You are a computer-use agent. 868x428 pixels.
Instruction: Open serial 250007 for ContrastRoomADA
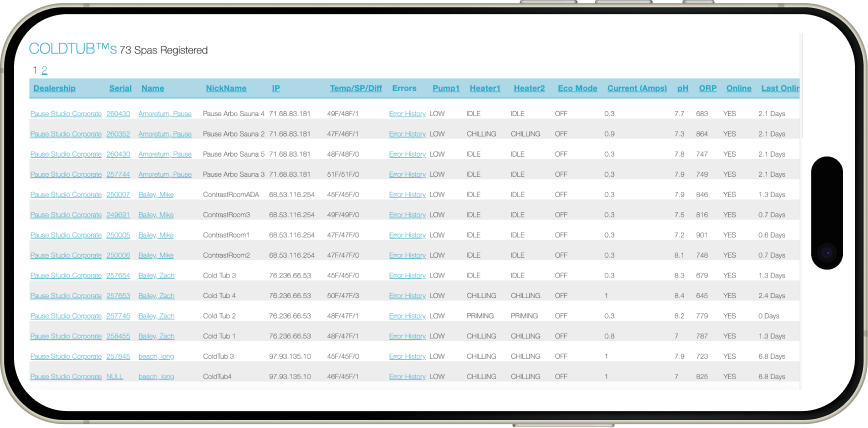click(x=118, y=195)
